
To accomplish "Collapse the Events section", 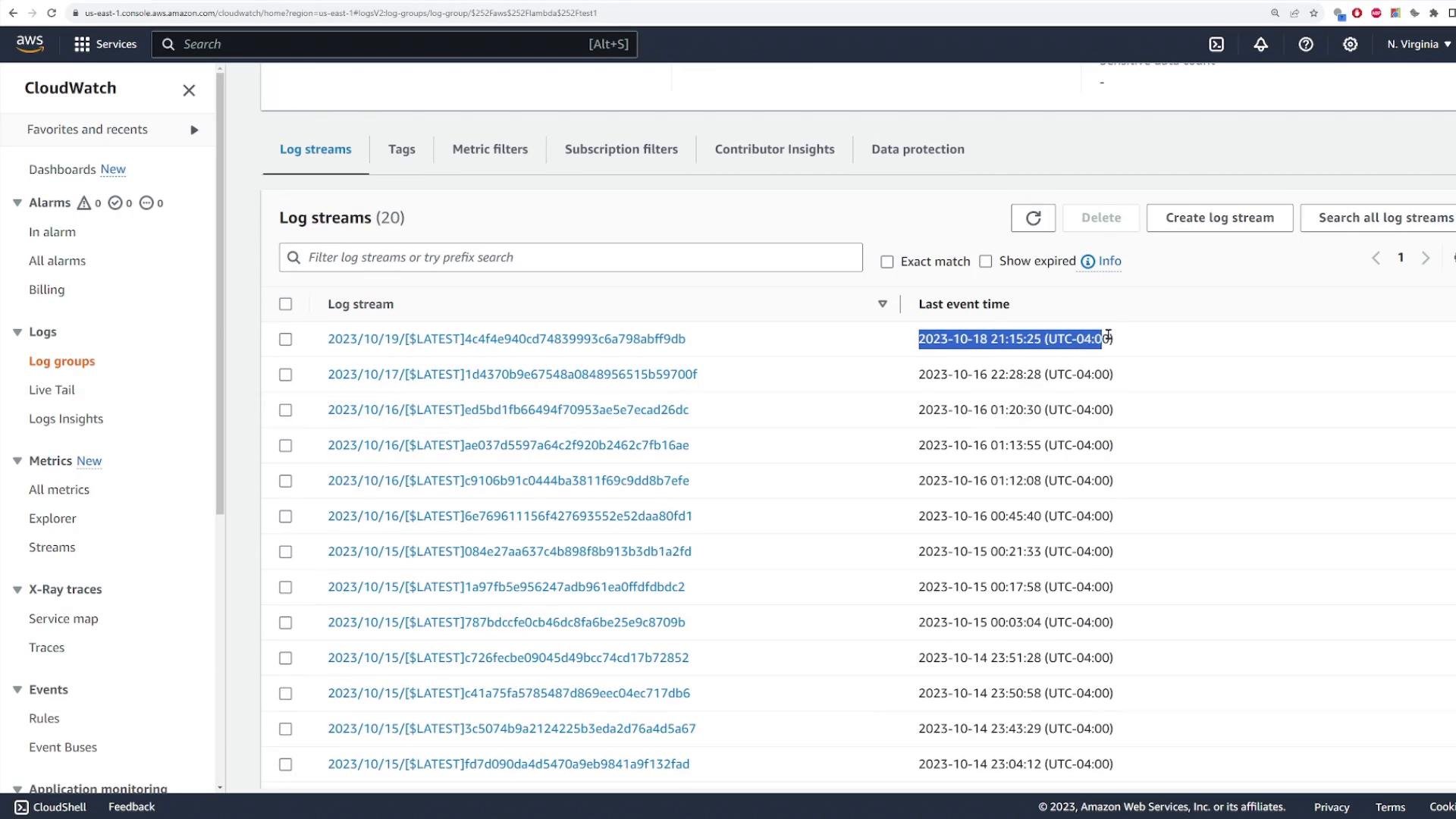I will pos(17,689).
